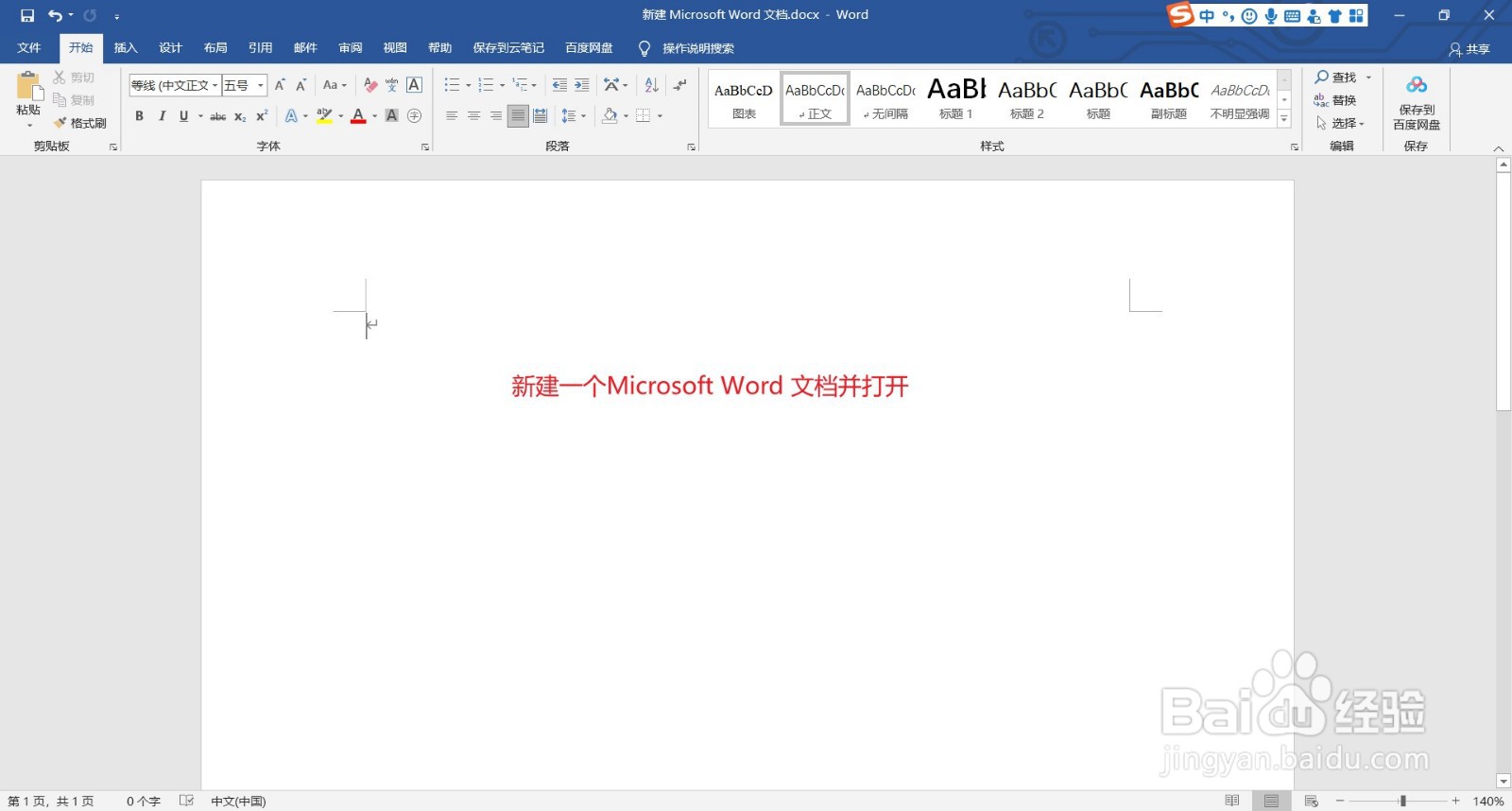Click the Paste clipboard icon
Viewport: 1512px width, 811px height.
coord(29,87)
